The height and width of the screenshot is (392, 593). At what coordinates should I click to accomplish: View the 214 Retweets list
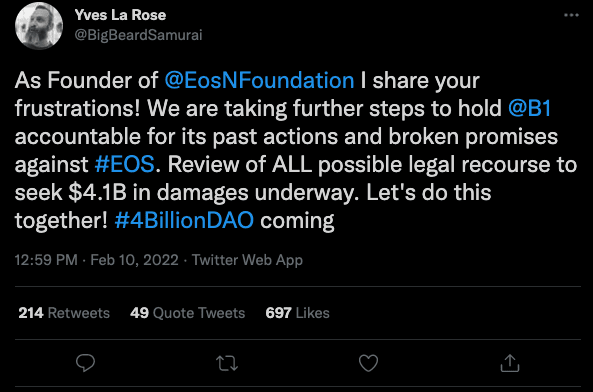64,313
